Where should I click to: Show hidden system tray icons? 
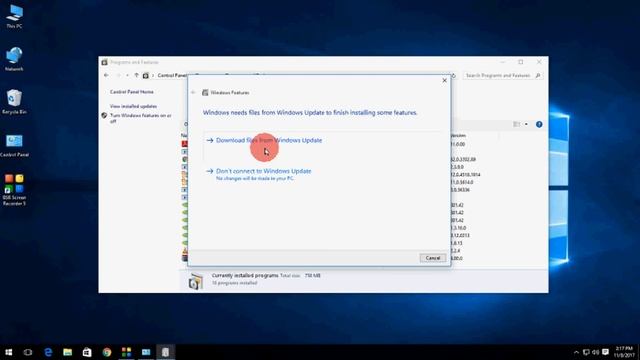click(576, 352)
